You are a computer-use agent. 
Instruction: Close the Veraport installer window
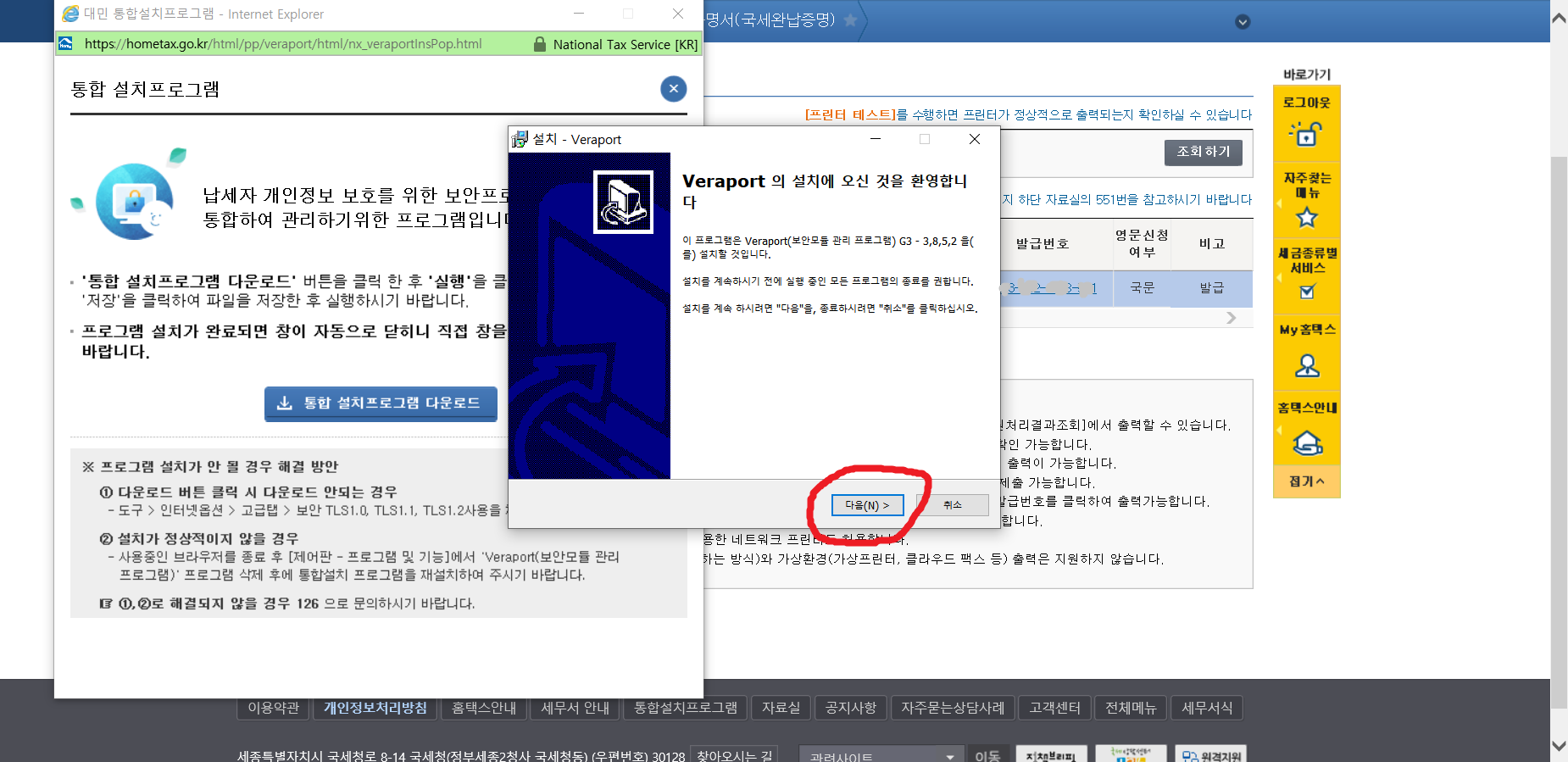[975, 139]
